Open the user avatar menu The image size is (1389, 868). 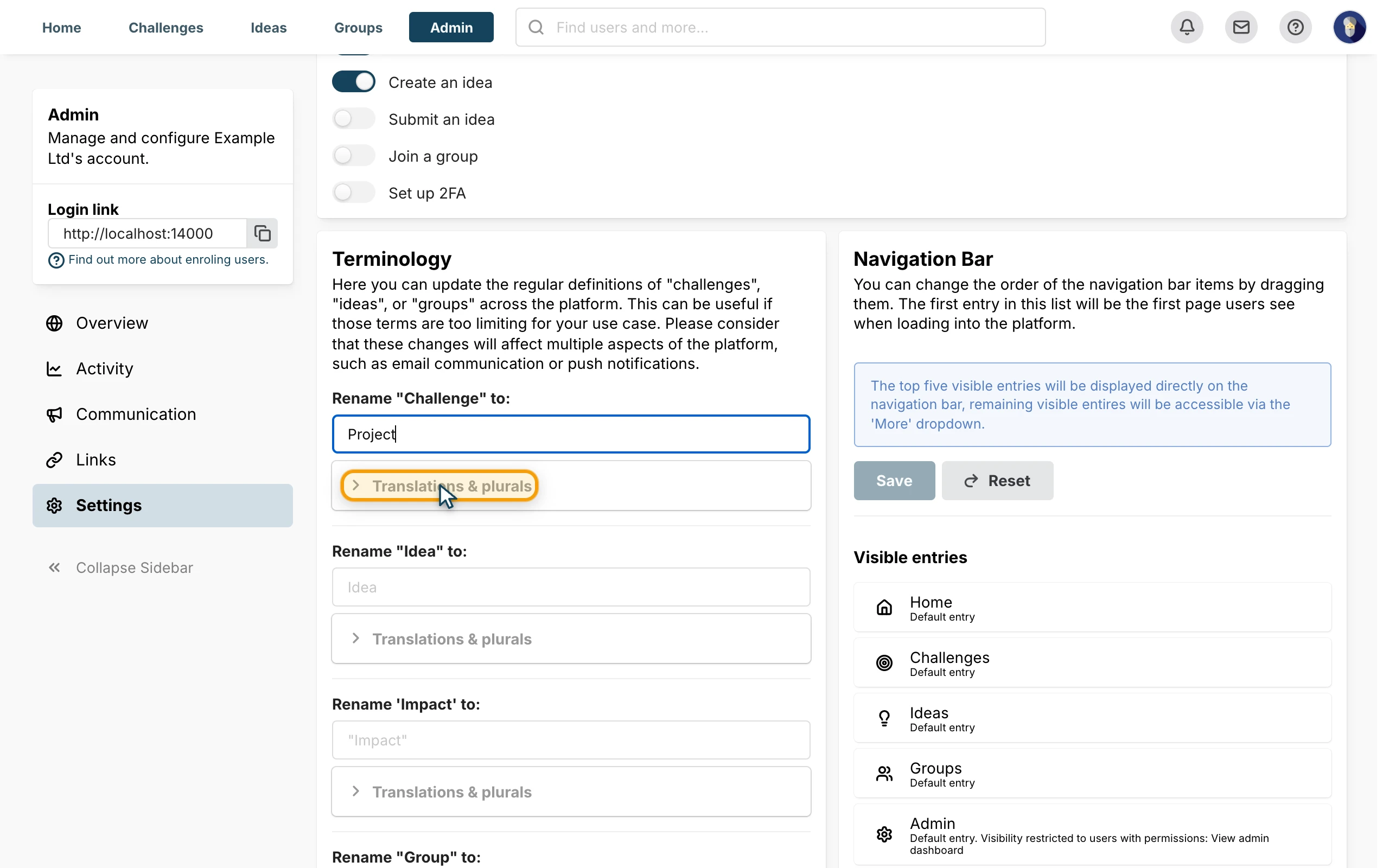click(x=1349, y=27)
